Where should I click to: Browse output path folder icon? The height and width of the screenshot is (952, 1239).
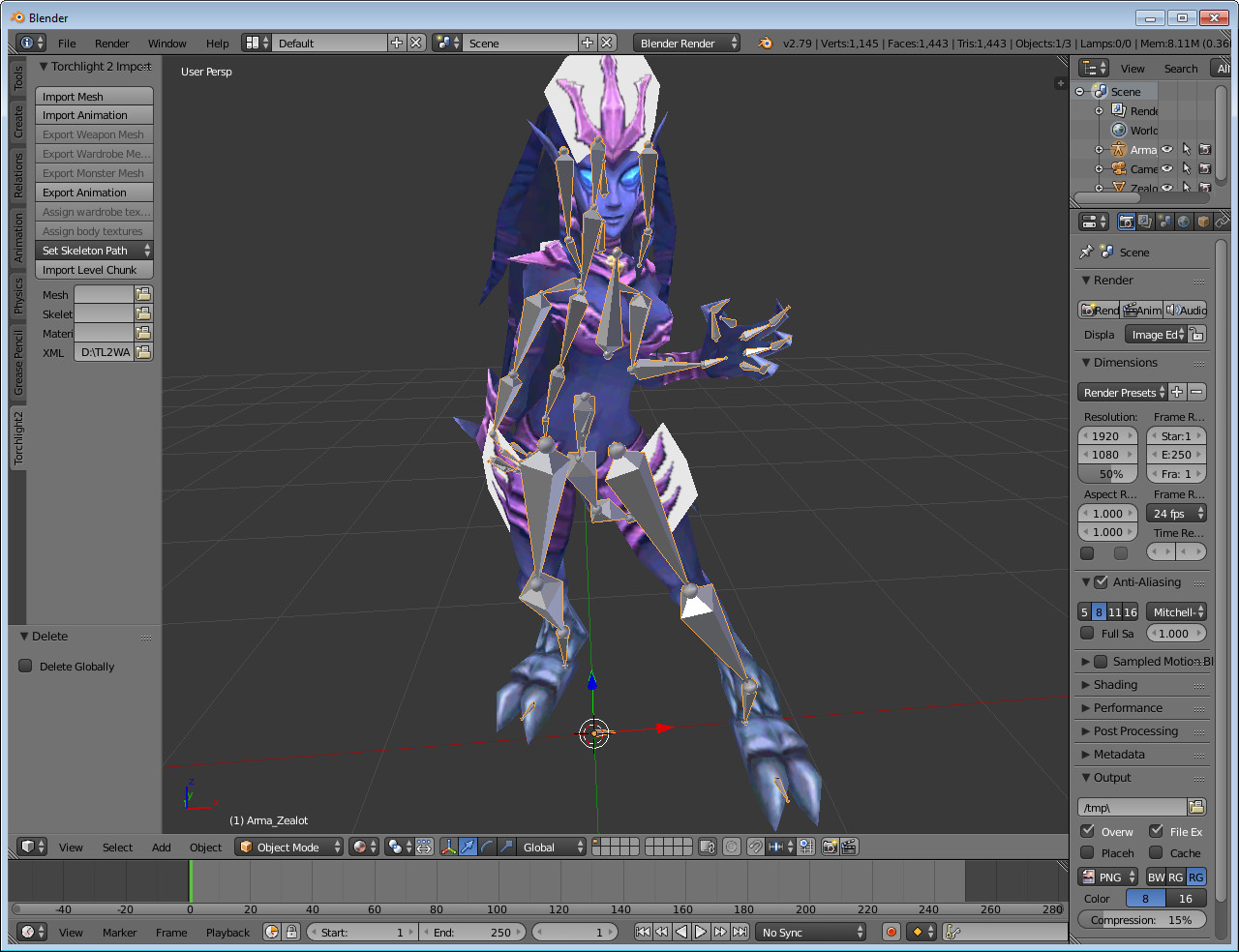click(x=1196, y=807)
